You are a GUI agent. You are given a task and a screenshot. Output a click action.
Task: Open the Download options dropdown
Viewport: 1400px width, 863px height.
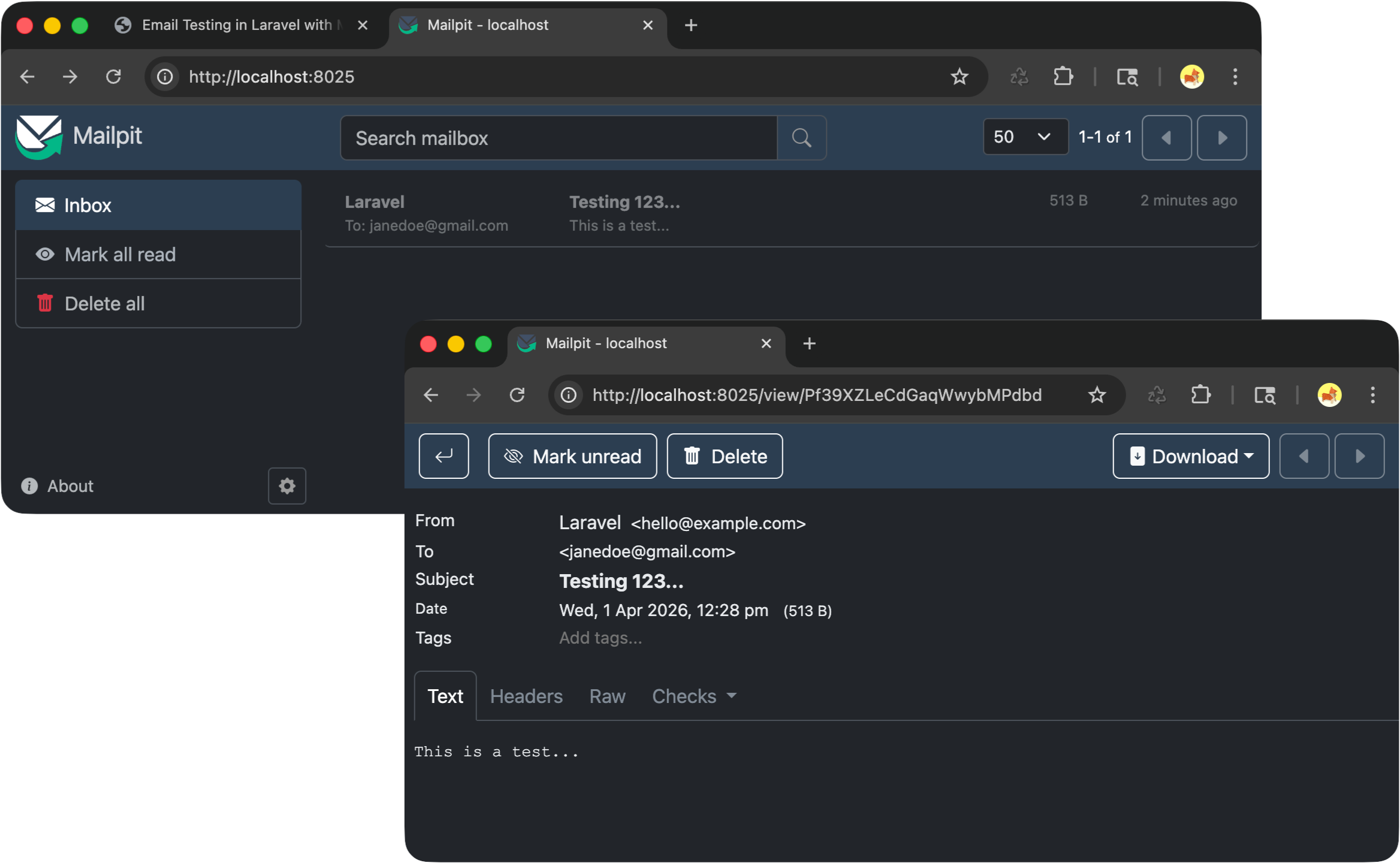(1190, 456)
